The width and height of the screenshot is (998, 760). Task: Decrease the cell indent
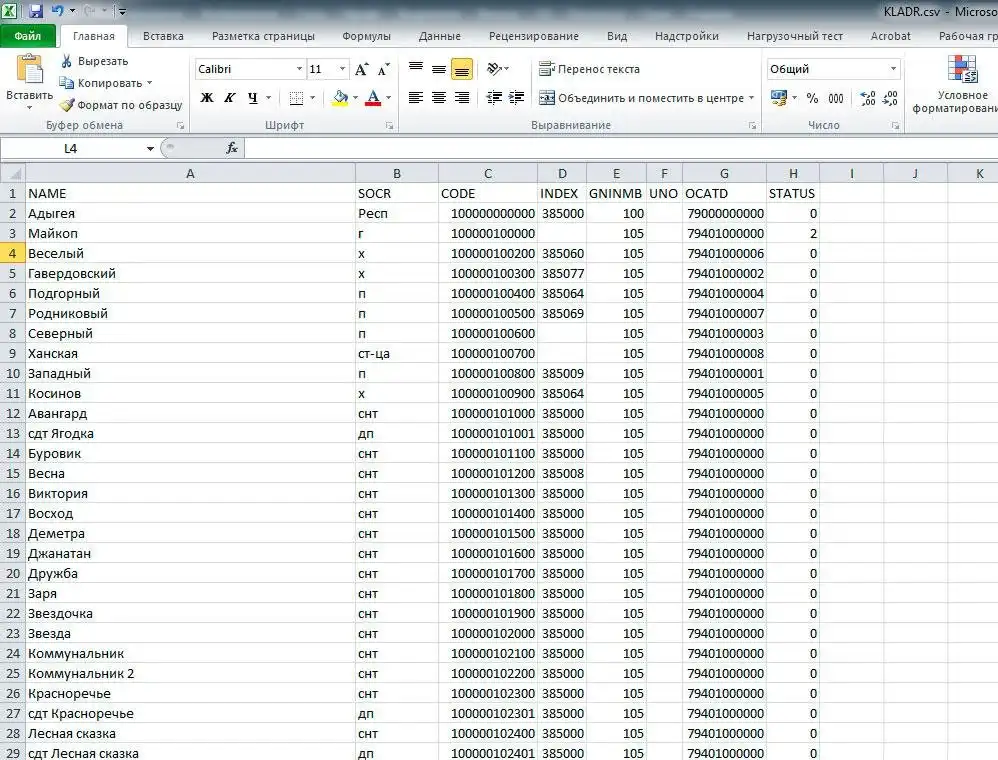point(494,97)
